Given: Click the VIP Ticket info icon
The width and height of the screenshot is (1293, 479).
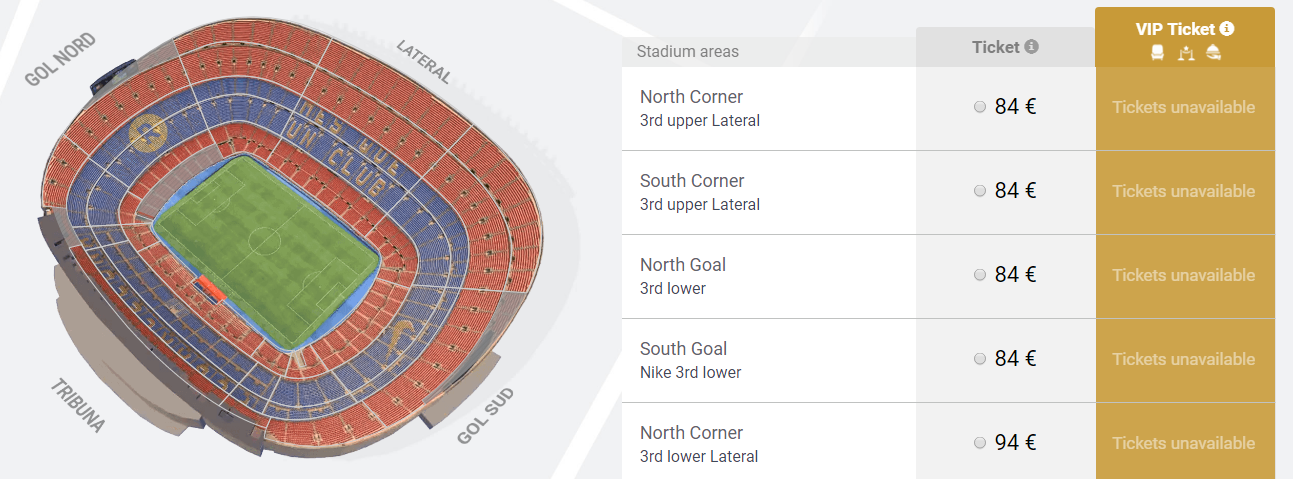Looking at the screenshot, I should tap(1227, 29).
